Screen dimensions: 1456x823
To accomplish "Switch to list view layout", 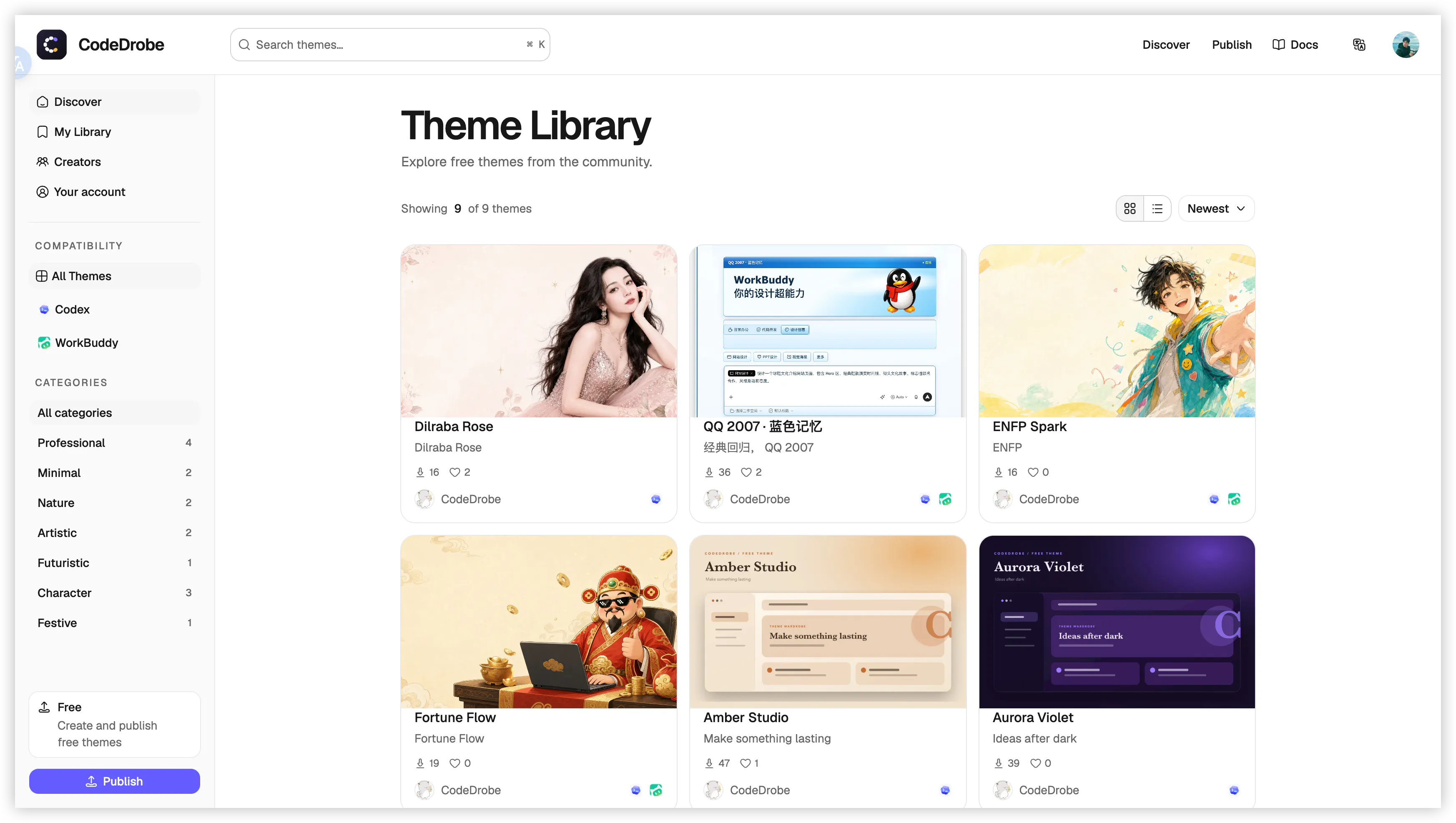I will pos(1157,208).
